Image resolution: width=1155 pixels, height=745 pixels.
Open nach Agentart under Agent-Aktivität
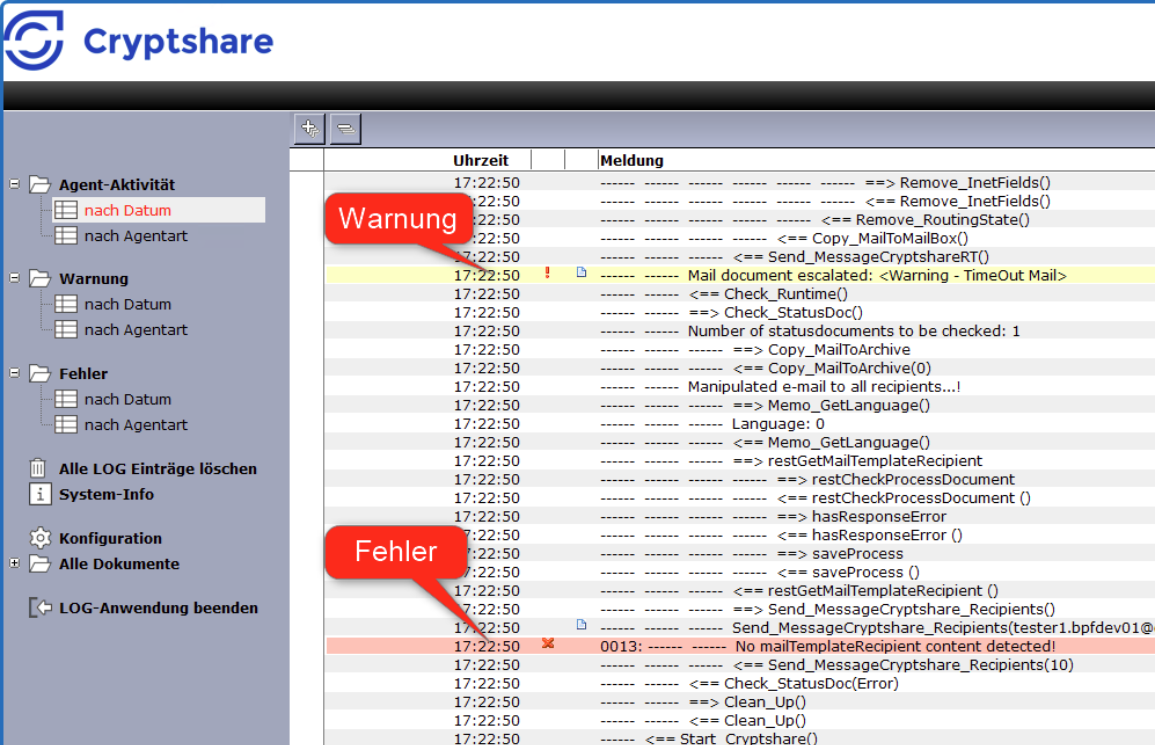click(136, 237)
